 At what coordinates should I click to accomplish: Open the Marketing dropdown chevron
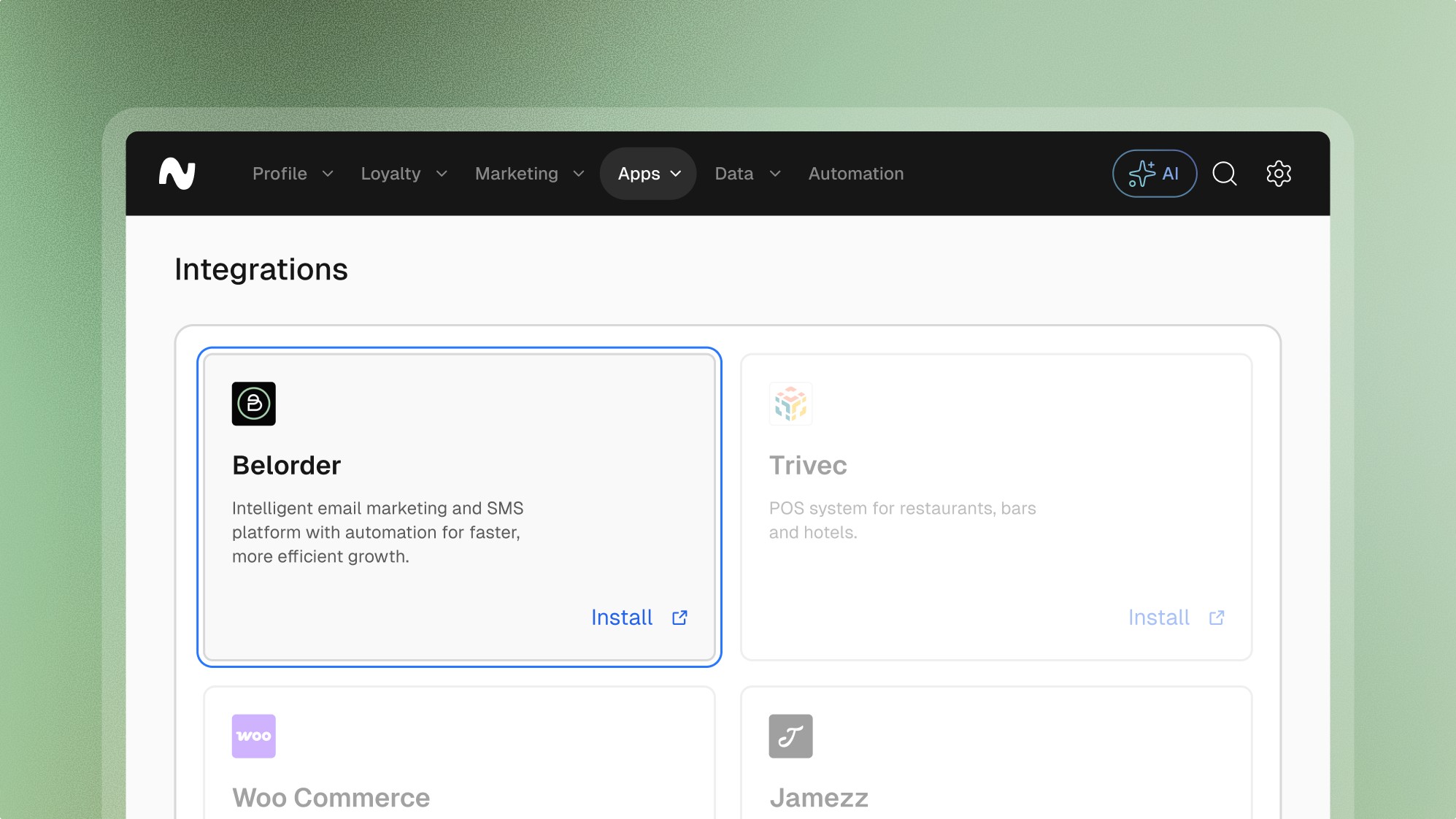579,174
